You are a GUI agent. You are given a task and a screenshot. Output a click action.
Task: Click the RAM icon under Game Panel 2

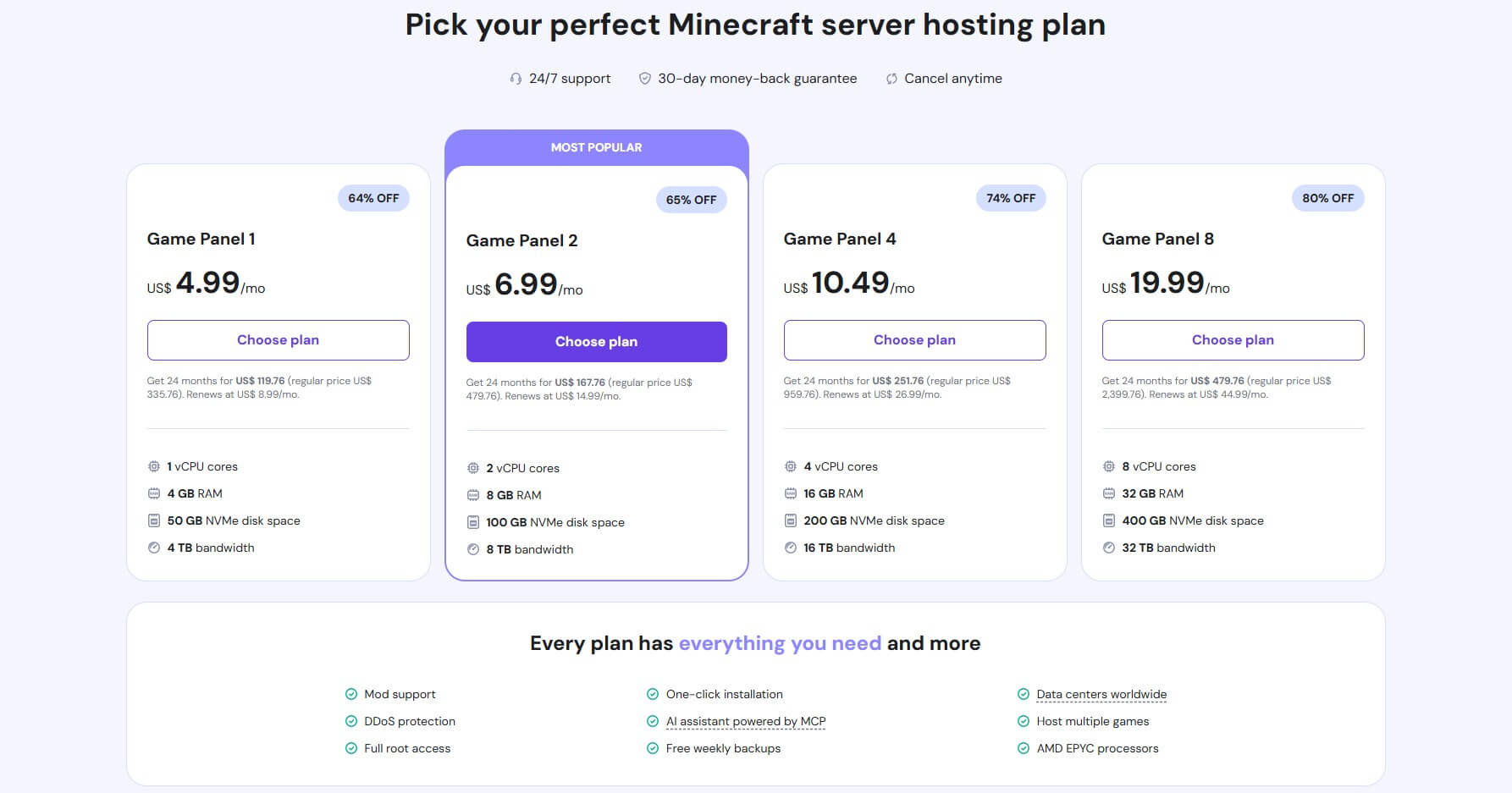pos(472,494)
